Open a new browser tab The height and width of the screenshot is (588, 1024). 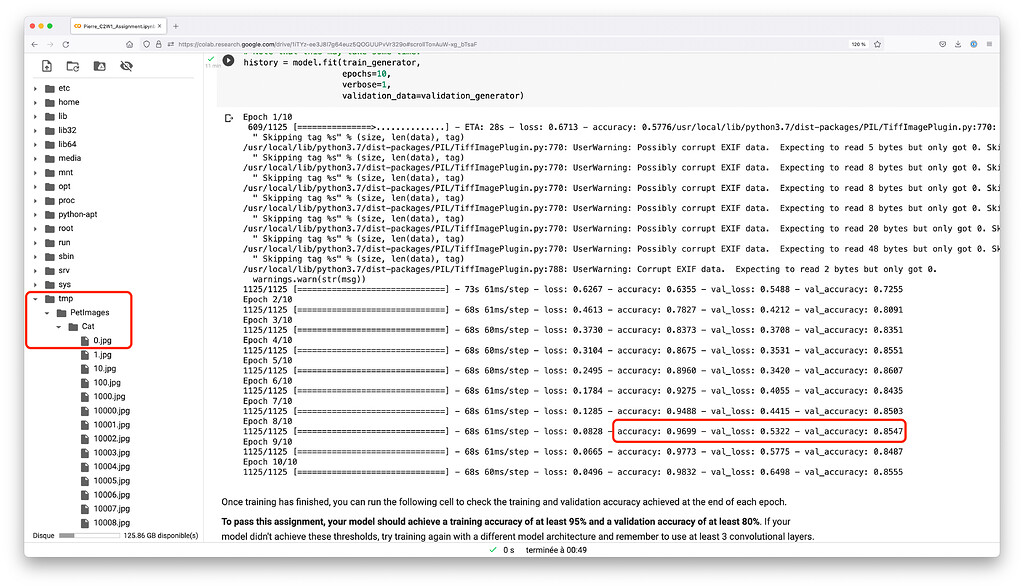coord(177,27)
